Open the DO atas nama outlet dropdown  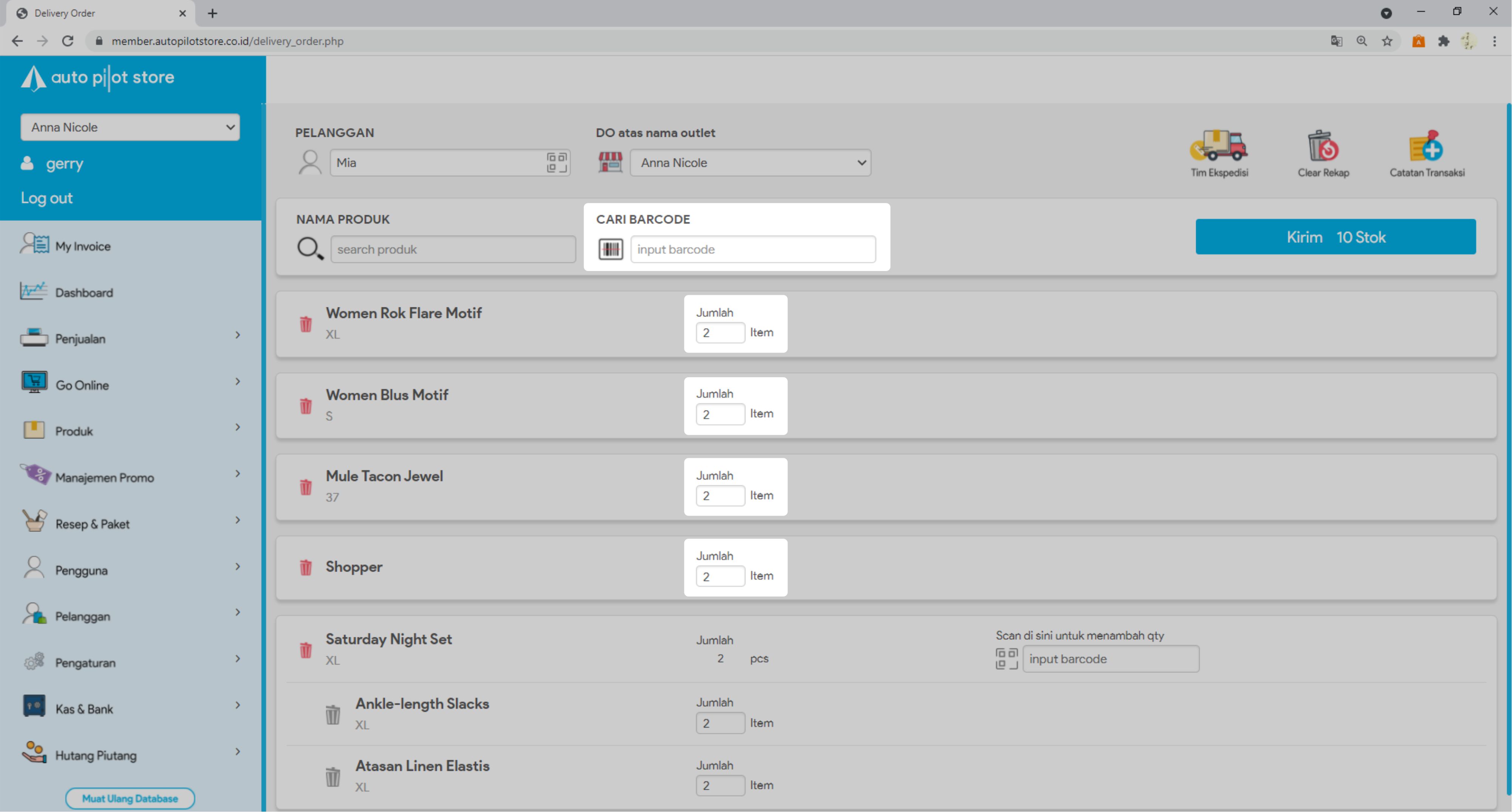click(x=750, y=163)
